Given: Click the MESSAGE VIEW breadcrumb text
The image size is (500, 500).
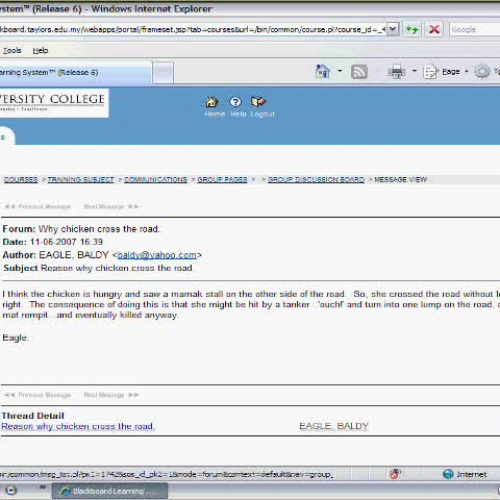Looking at the screenshot, I should point(400,179).
